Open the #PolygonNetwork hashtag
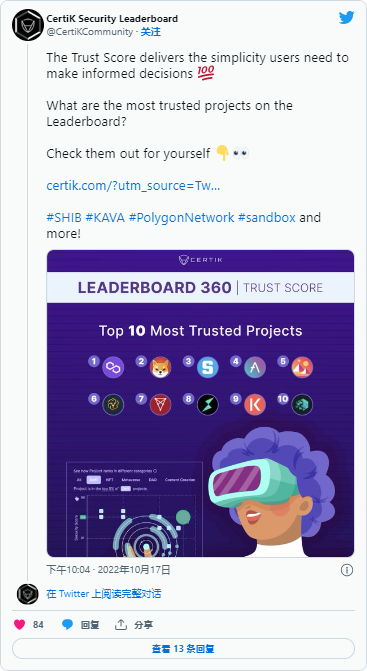The height and width of the screenshot is (671, 367). point(181,217)
